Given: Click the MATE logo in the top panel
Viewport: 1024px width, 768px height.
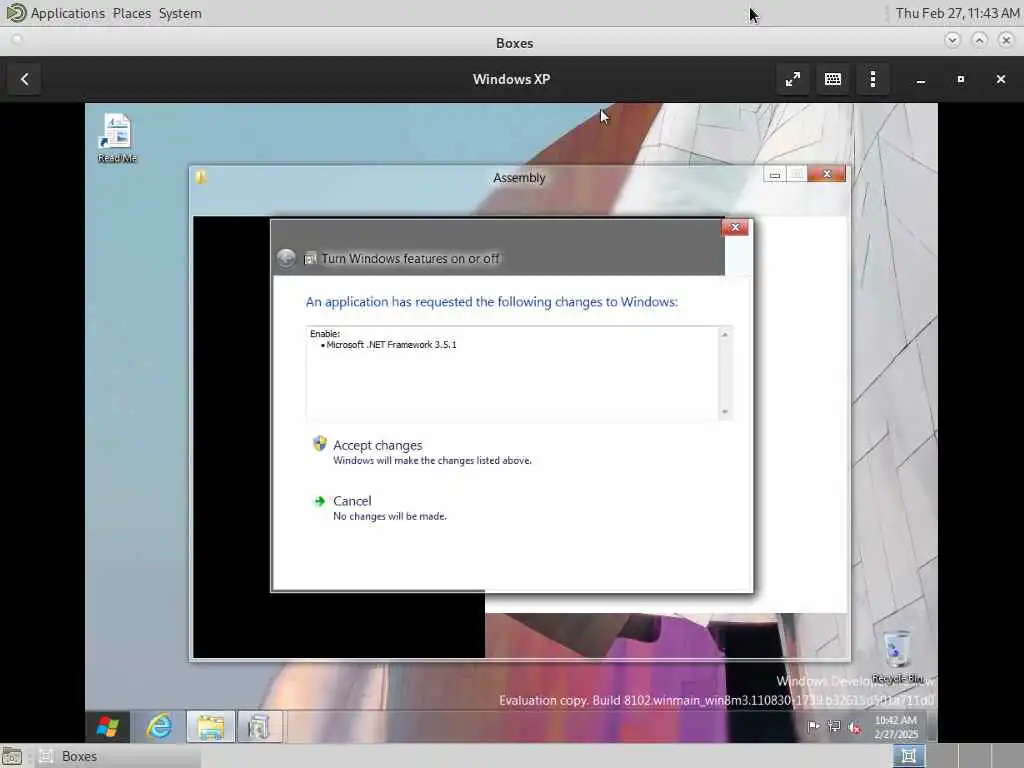Looking at the screenshot, I should (15, 13).
